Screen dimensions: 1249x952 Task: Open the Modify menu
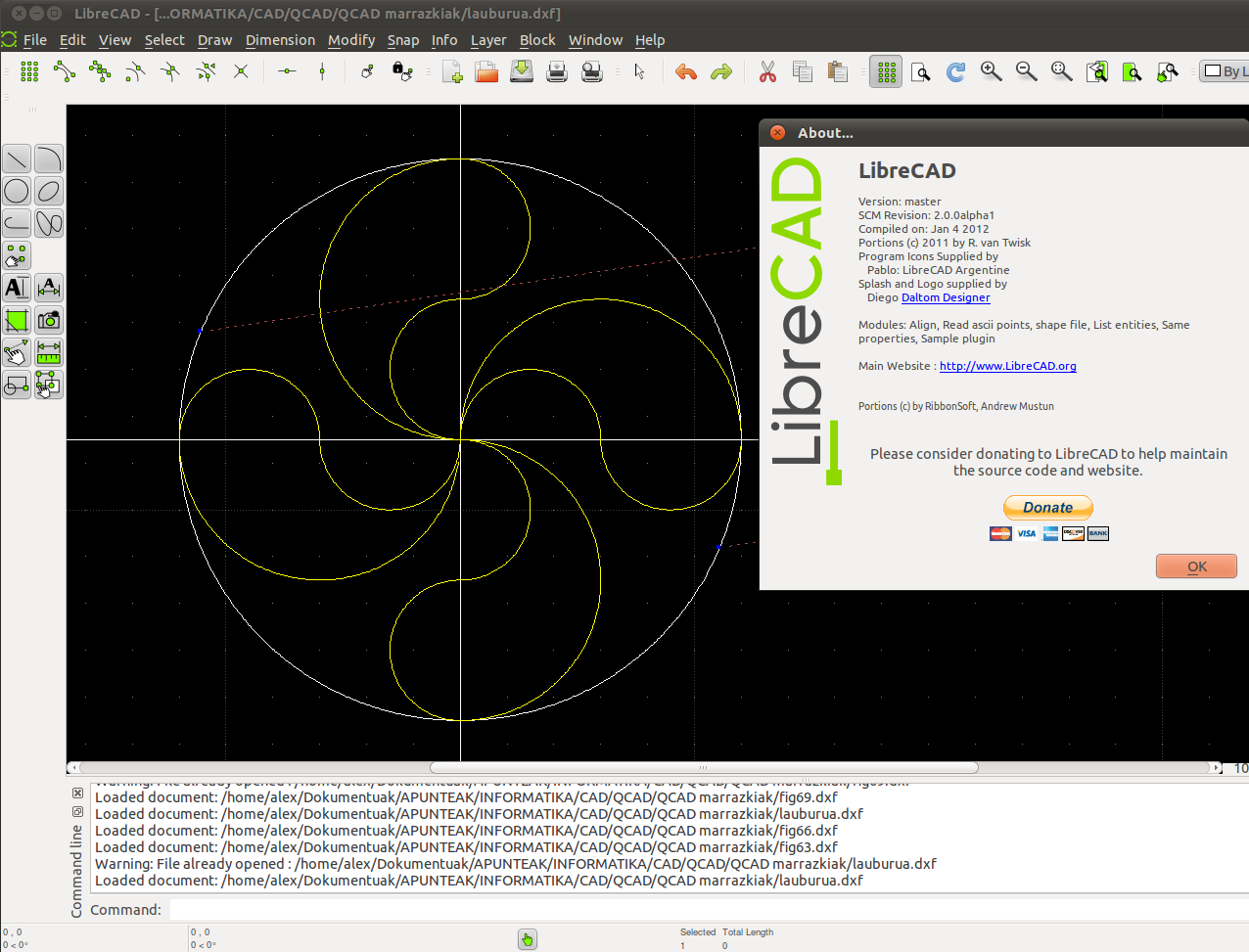[x=351, y=40]
